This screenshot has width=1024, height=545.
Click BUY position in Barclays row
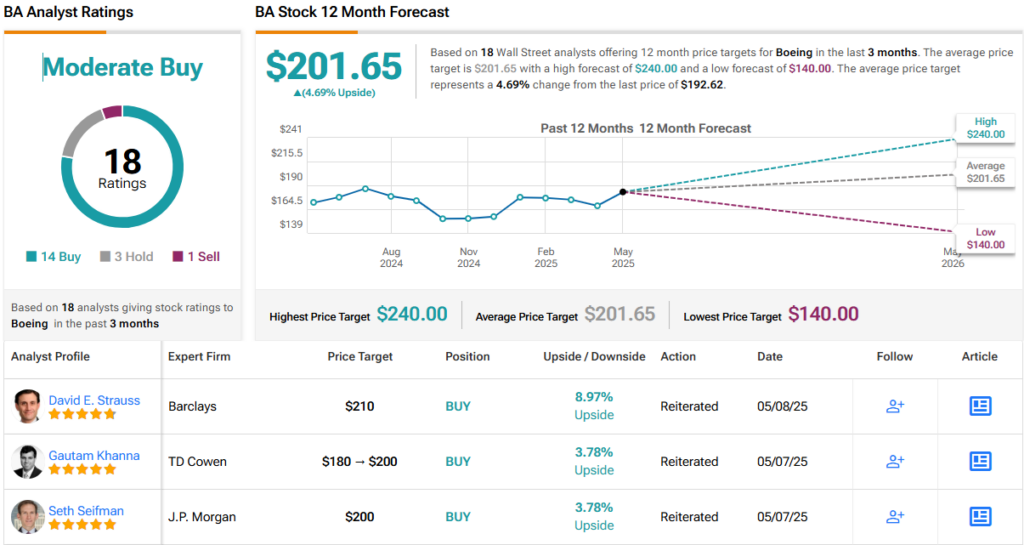[x=458, y=406]
